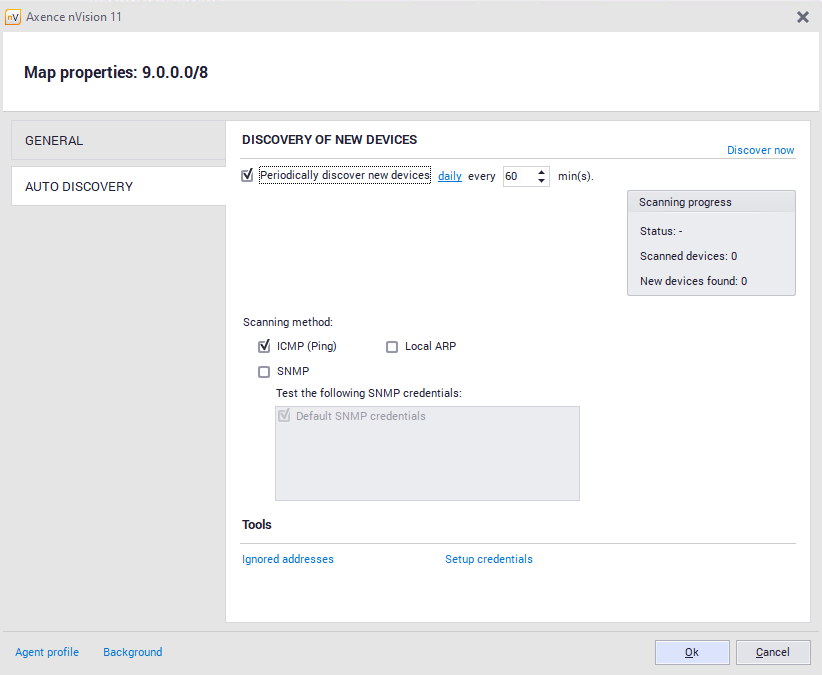
Task: Switch to the GENERAL tab
Action: [118, 141]
